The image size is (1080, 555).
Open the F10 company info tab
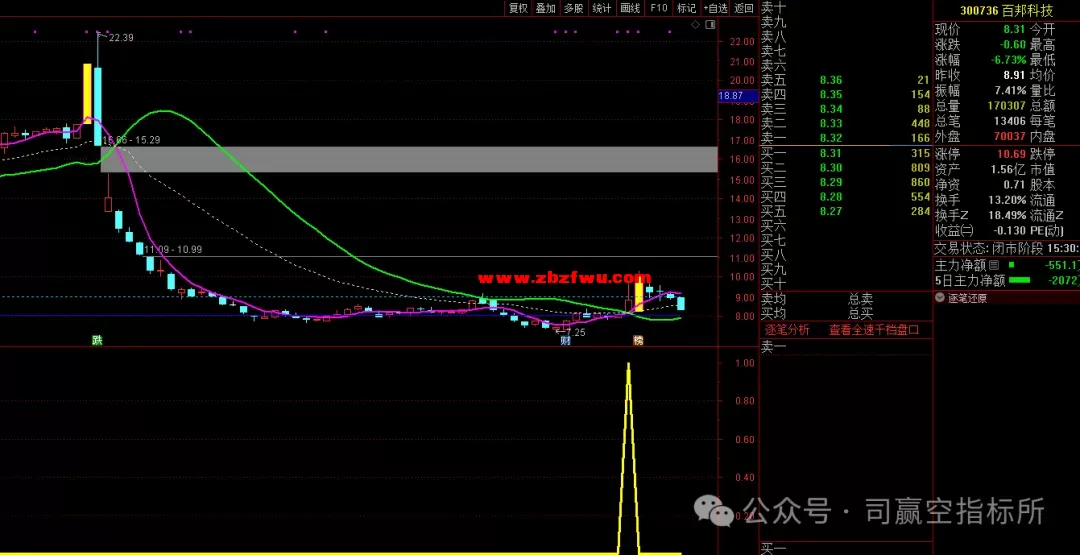658,8
